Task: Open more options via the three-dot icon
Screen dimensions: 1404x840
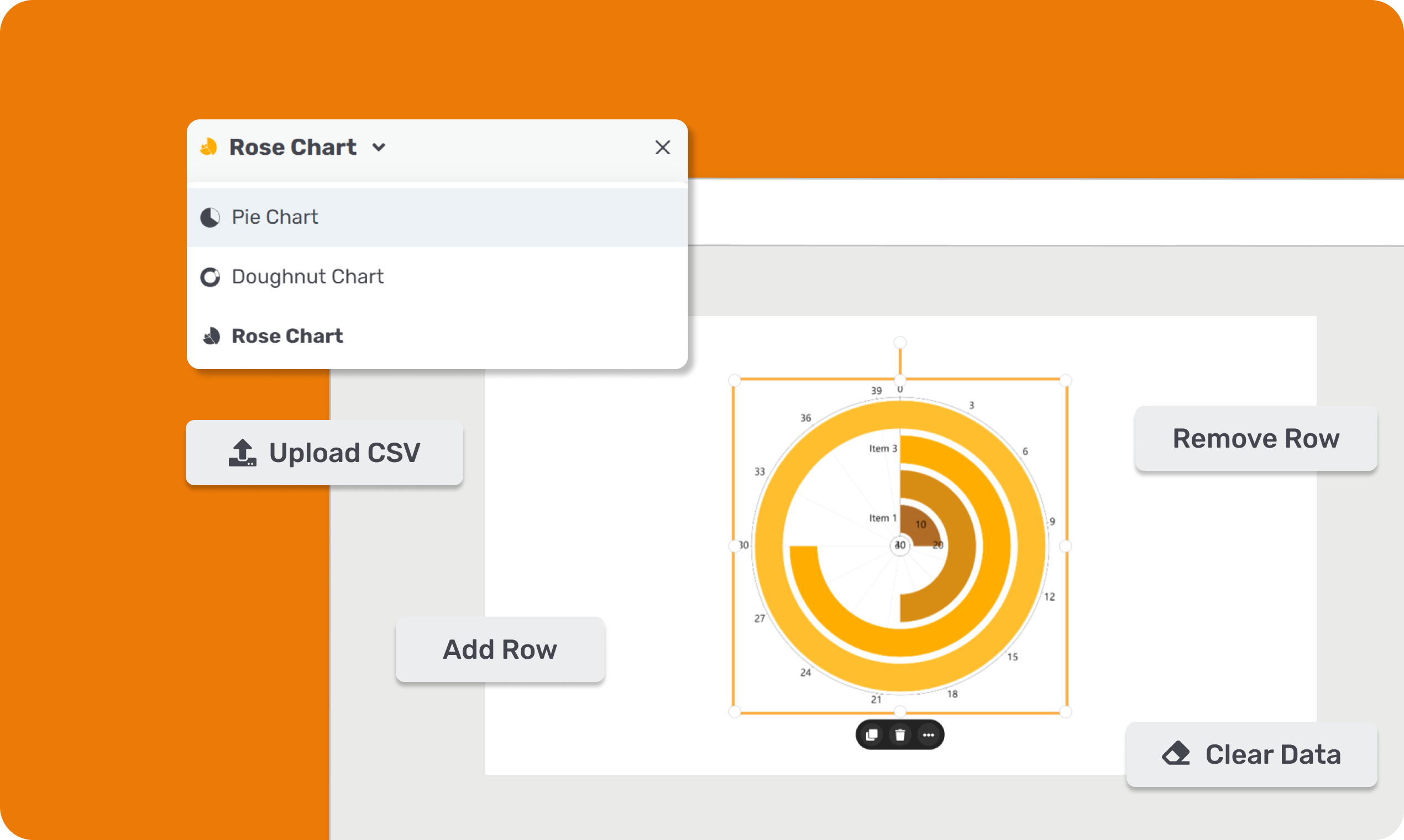Action: [929, 734]
